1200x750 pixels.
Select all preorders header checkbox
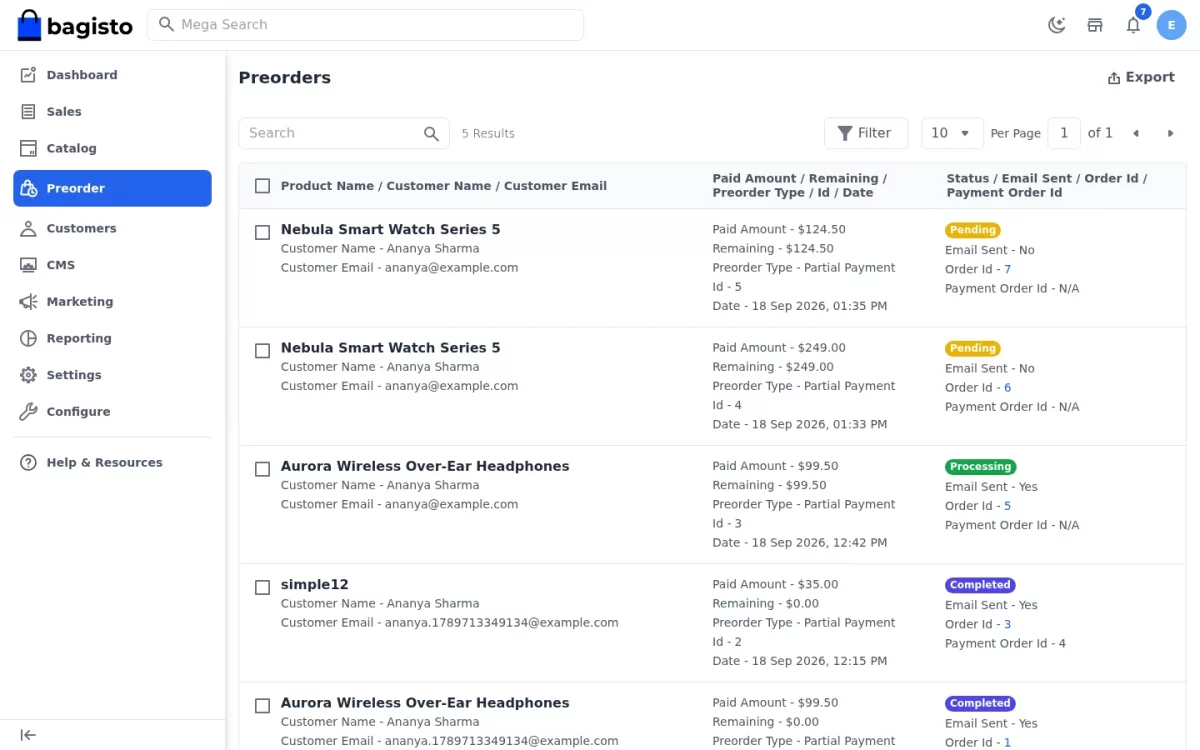click(262, 186)
